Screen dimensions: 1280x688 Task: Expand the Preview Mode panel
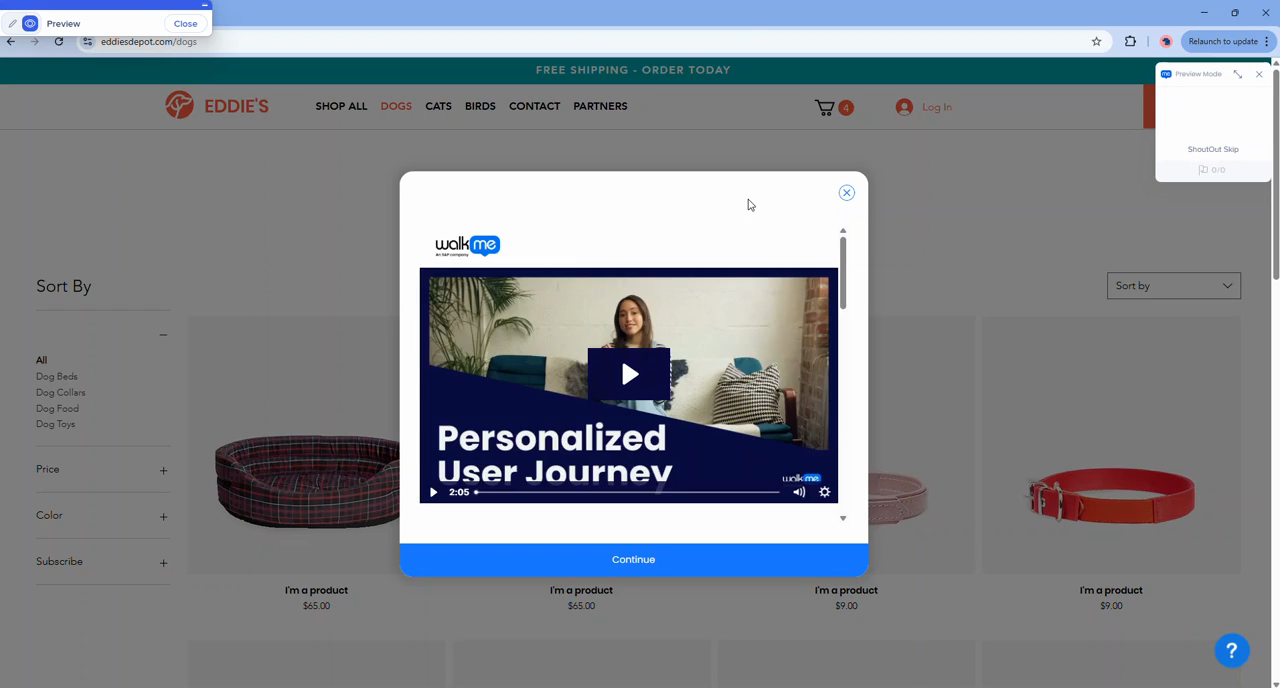pyautogui.click(x=1238, y=74)
